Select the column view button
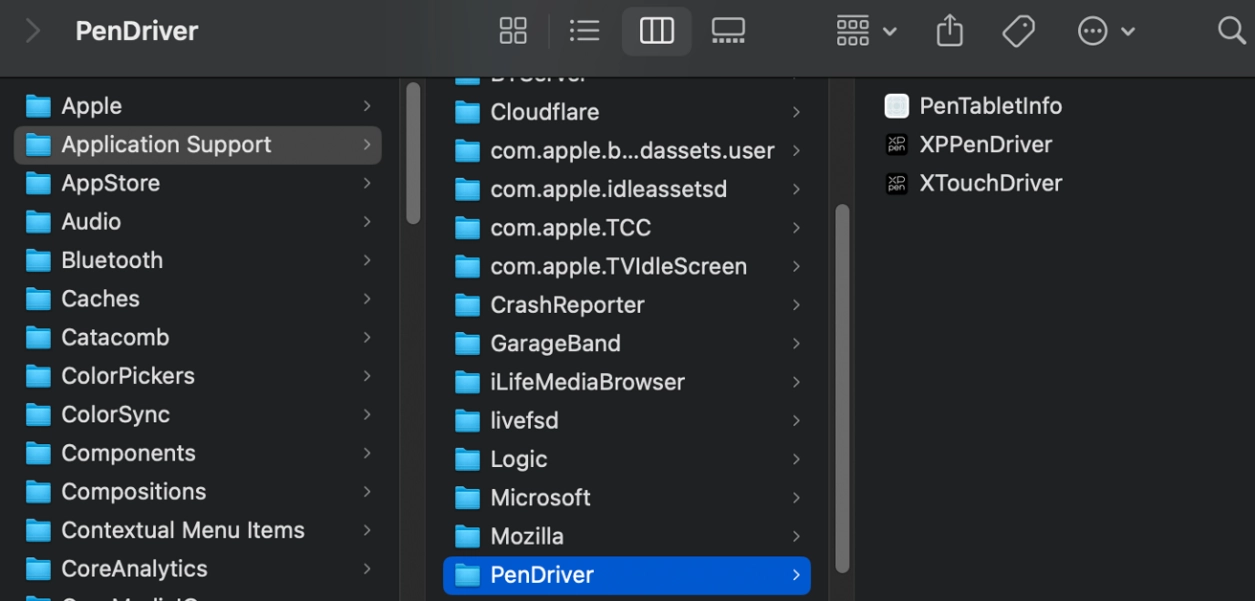Viewport: 1255px width, 601px height. (x=656, y=31)
